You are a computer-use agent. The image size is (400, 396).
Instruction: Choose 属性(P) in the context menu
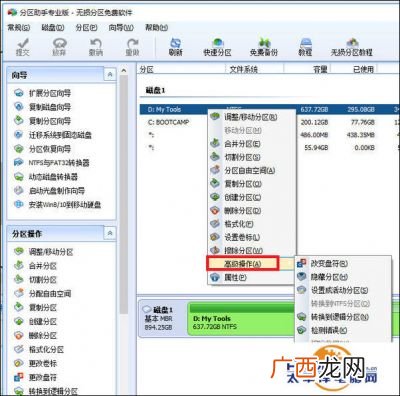tap(252, 277)
